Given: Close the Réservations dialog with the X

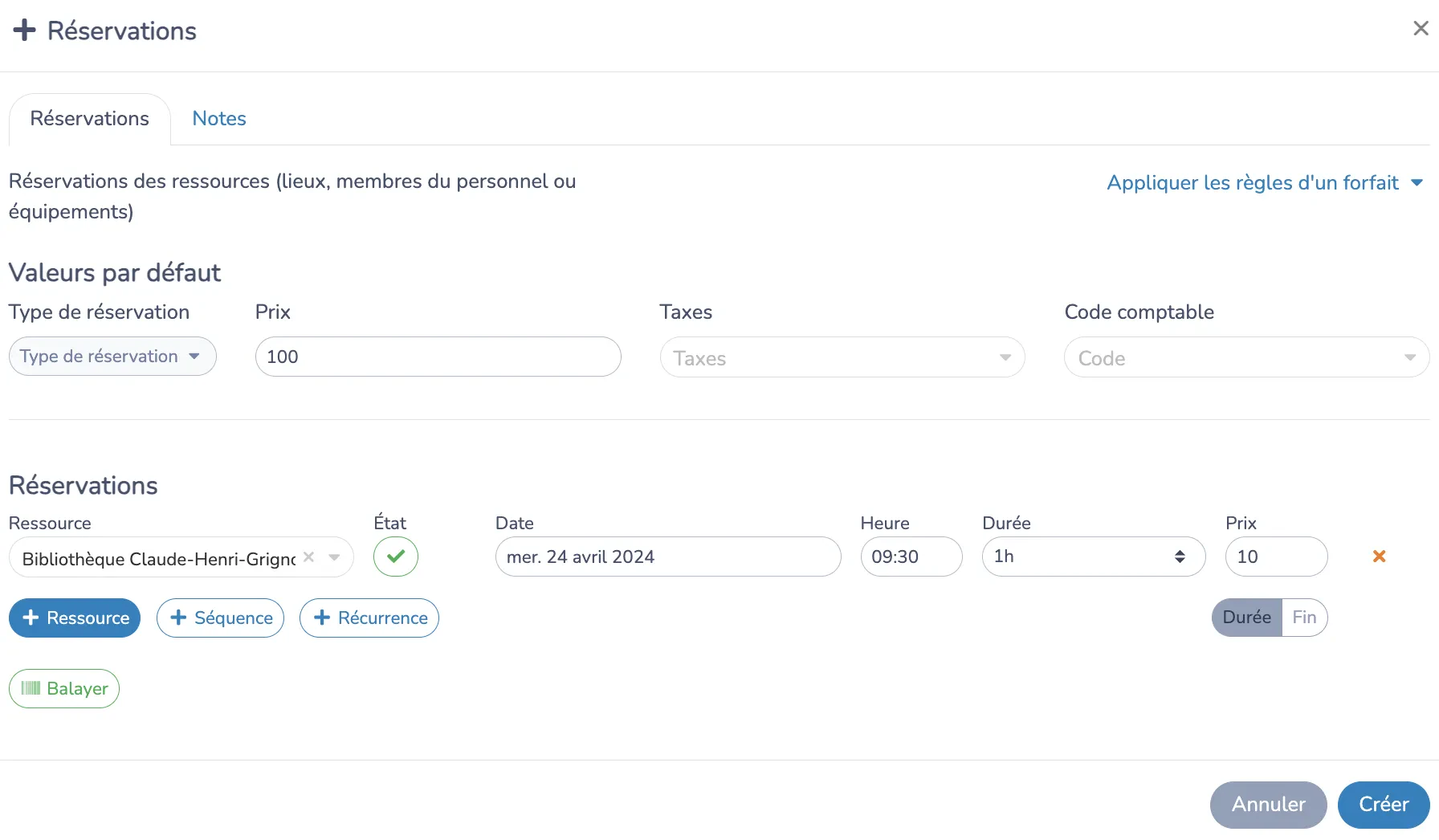Looking at the screenshot, I should [1421, 28].
